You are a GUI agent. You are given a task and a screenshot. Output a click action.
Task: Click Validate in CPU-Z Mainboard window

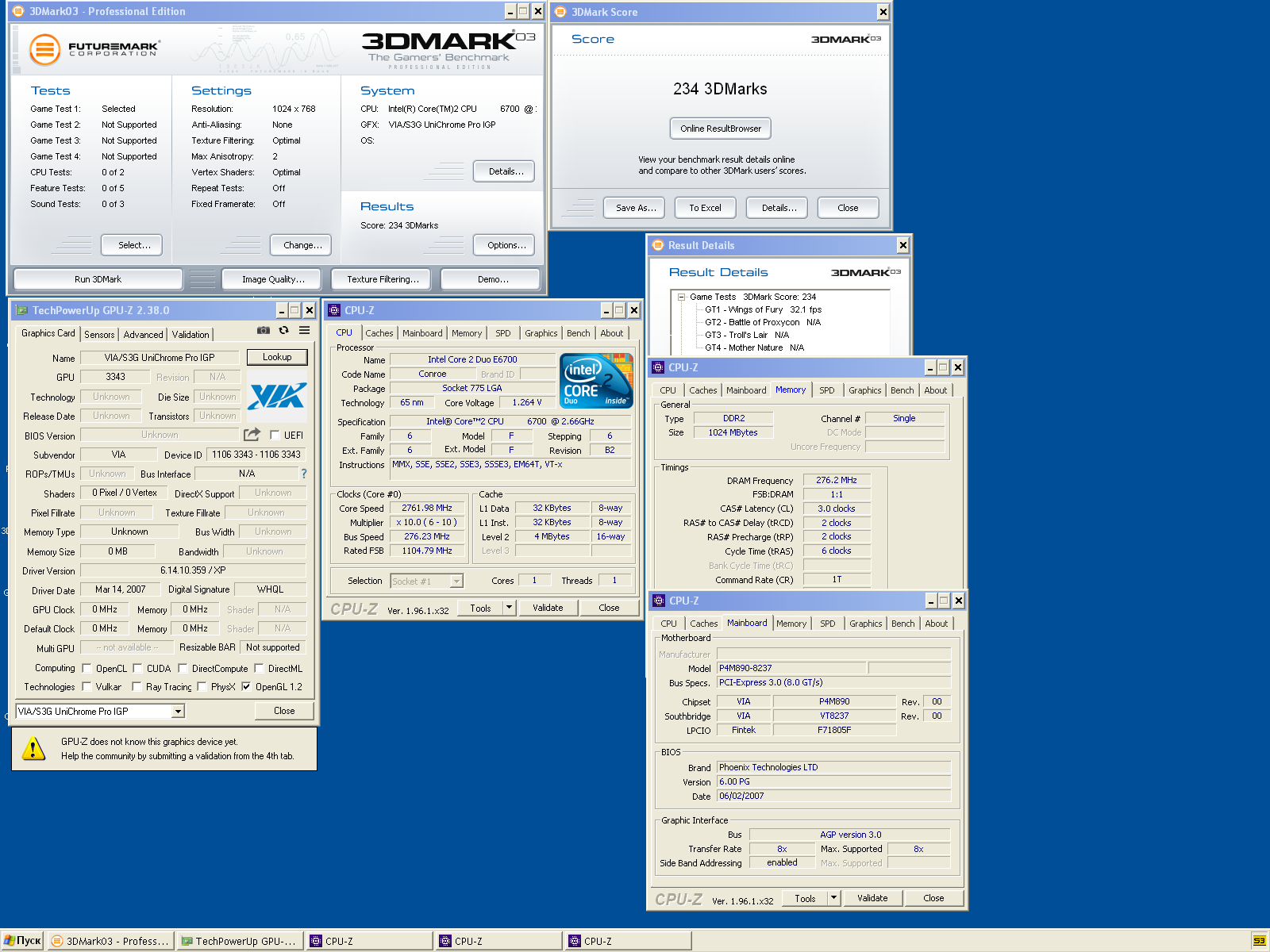[872, 898]
